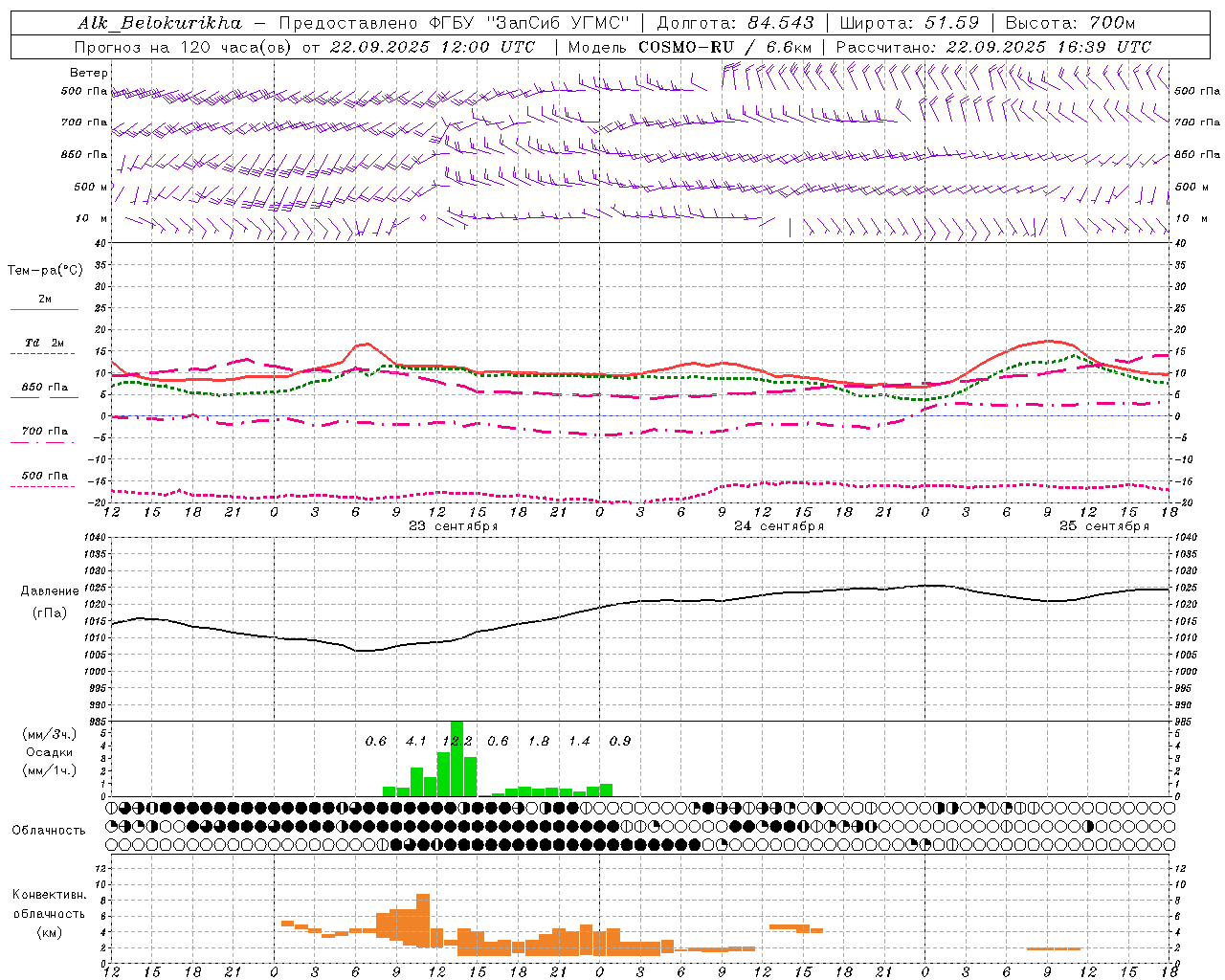Click the "Td 2м" dew point legend label
The image size is (1225, 980).
pos(44,343)
